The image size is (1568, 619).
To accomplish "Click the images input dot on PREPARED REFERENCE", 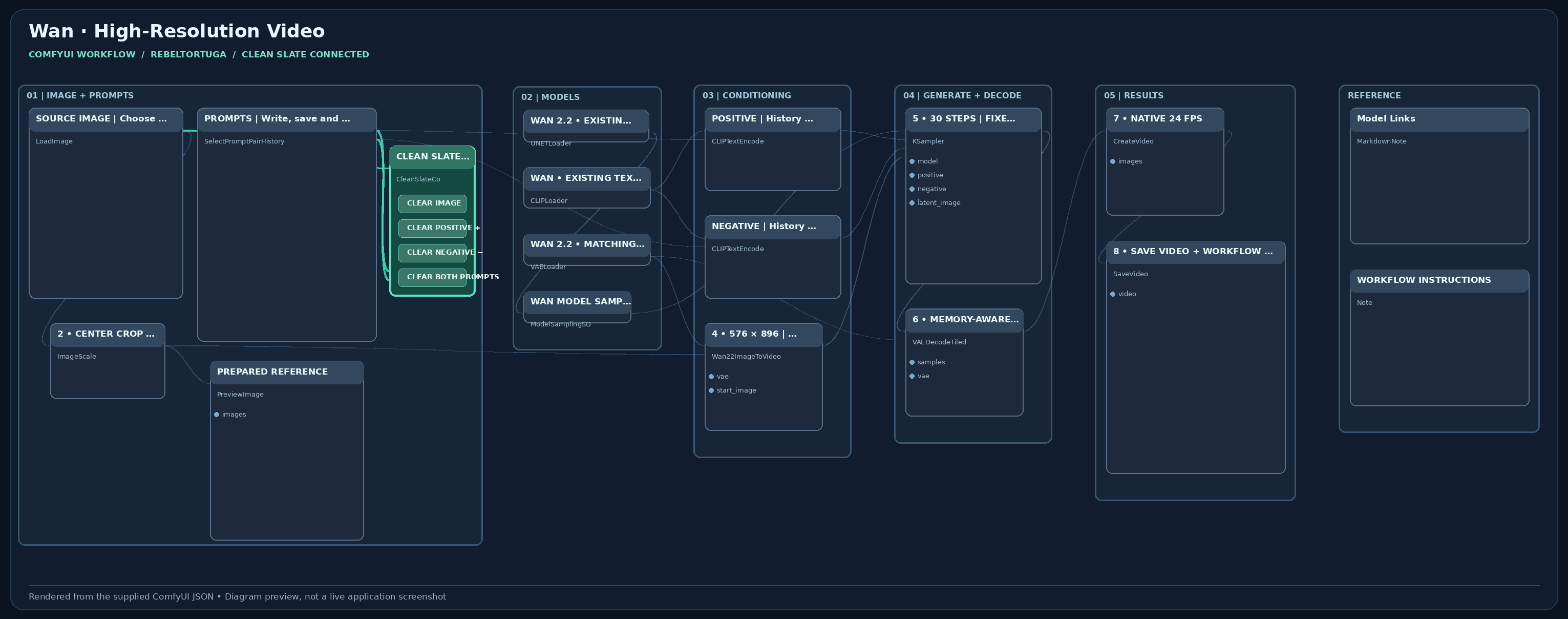I will click(x=217, y=415).
